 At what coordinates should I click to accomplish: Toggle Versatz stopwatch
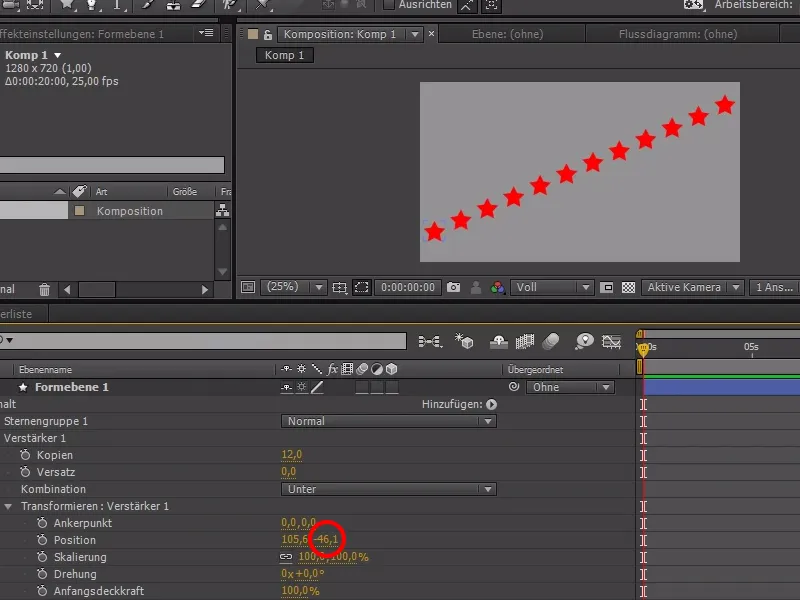pyautogui.click(x=25, y=471)
